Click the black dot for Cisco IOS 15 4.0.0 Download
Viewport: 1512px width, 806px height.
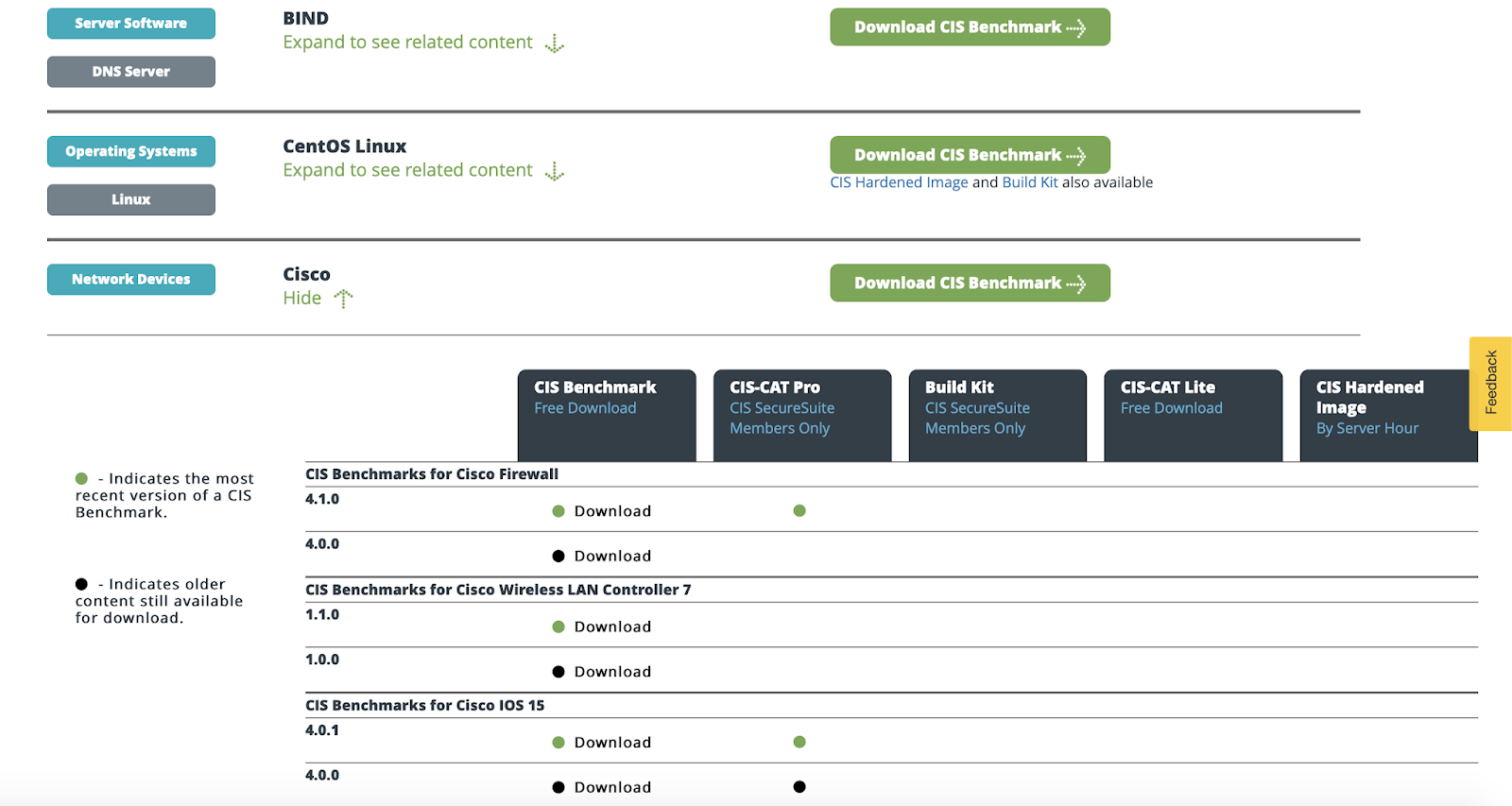point(558,787)
